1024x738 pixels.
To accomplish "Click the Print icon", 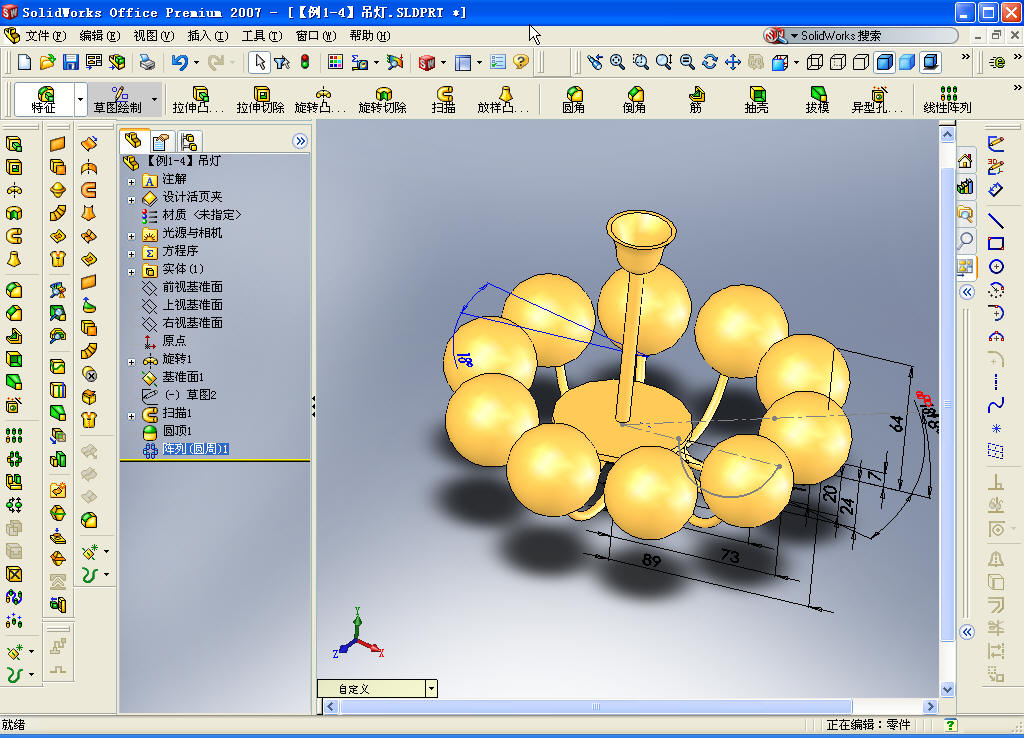I will click(x=147, y=62).
